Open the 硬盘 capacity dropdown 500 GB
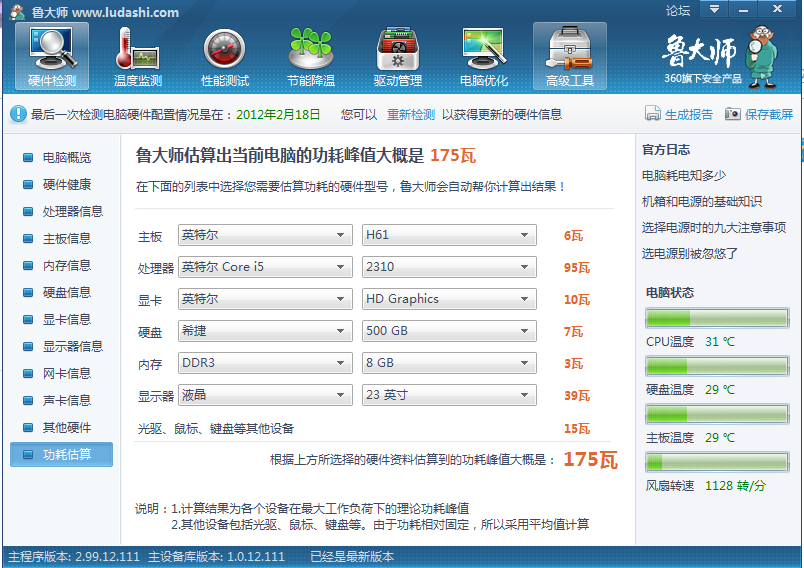This screenshot has height=568, width=804. pyautogui.click(x=449, y=331)
